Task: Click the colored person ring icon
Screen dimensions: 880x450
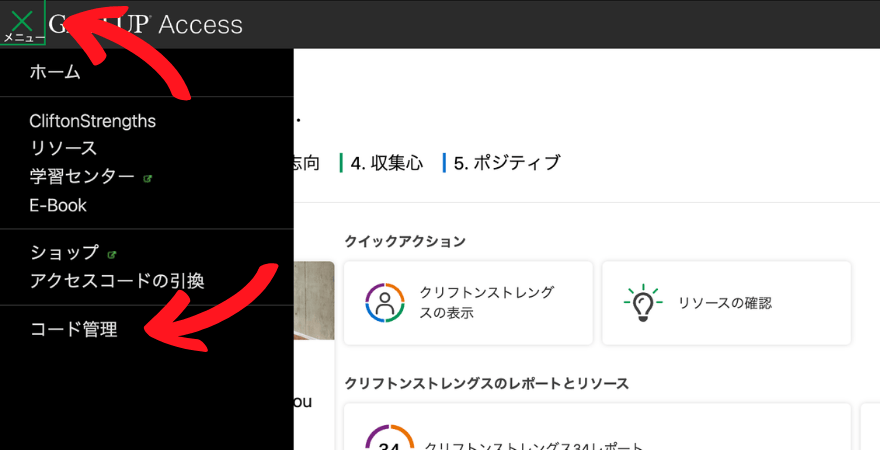Action: click(x=384, y=303)
